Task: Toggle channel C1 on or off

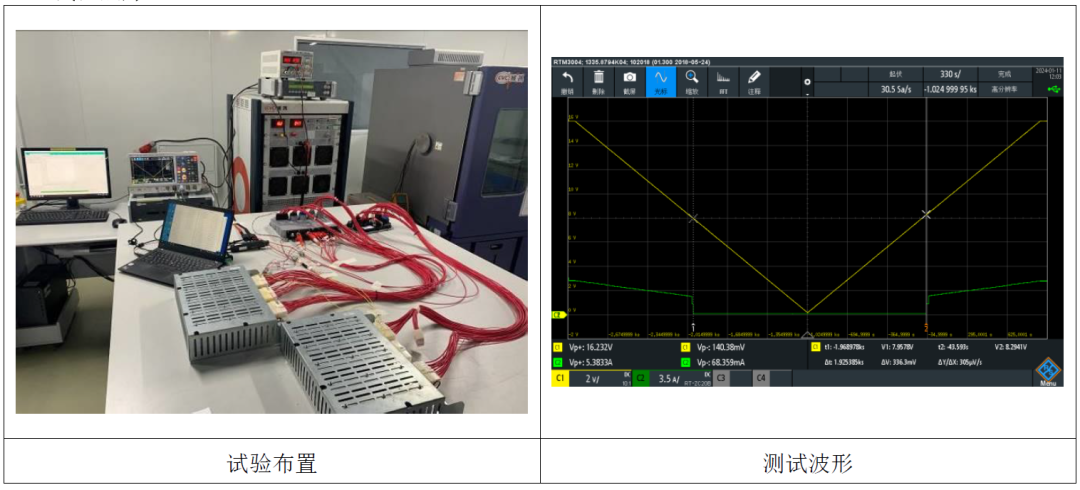Action: pyautogui.click(x=560, y=379)
